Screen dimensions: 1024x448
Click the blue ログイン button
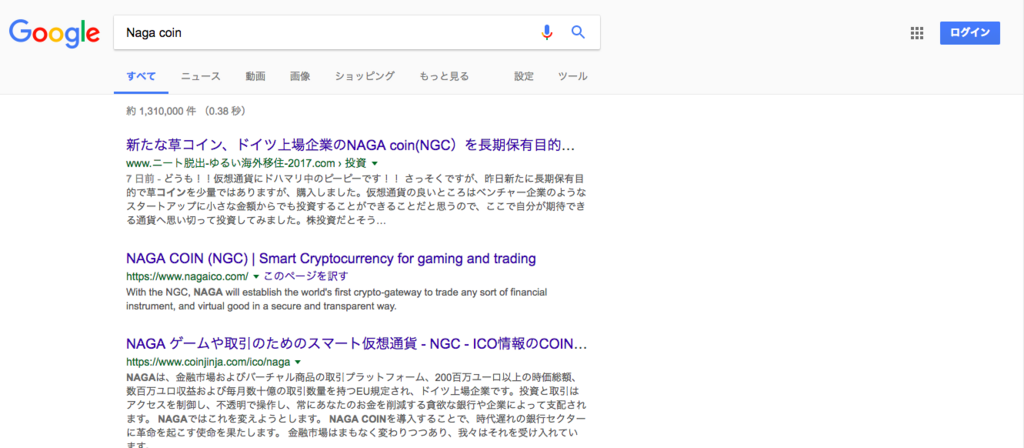[970, 33]
